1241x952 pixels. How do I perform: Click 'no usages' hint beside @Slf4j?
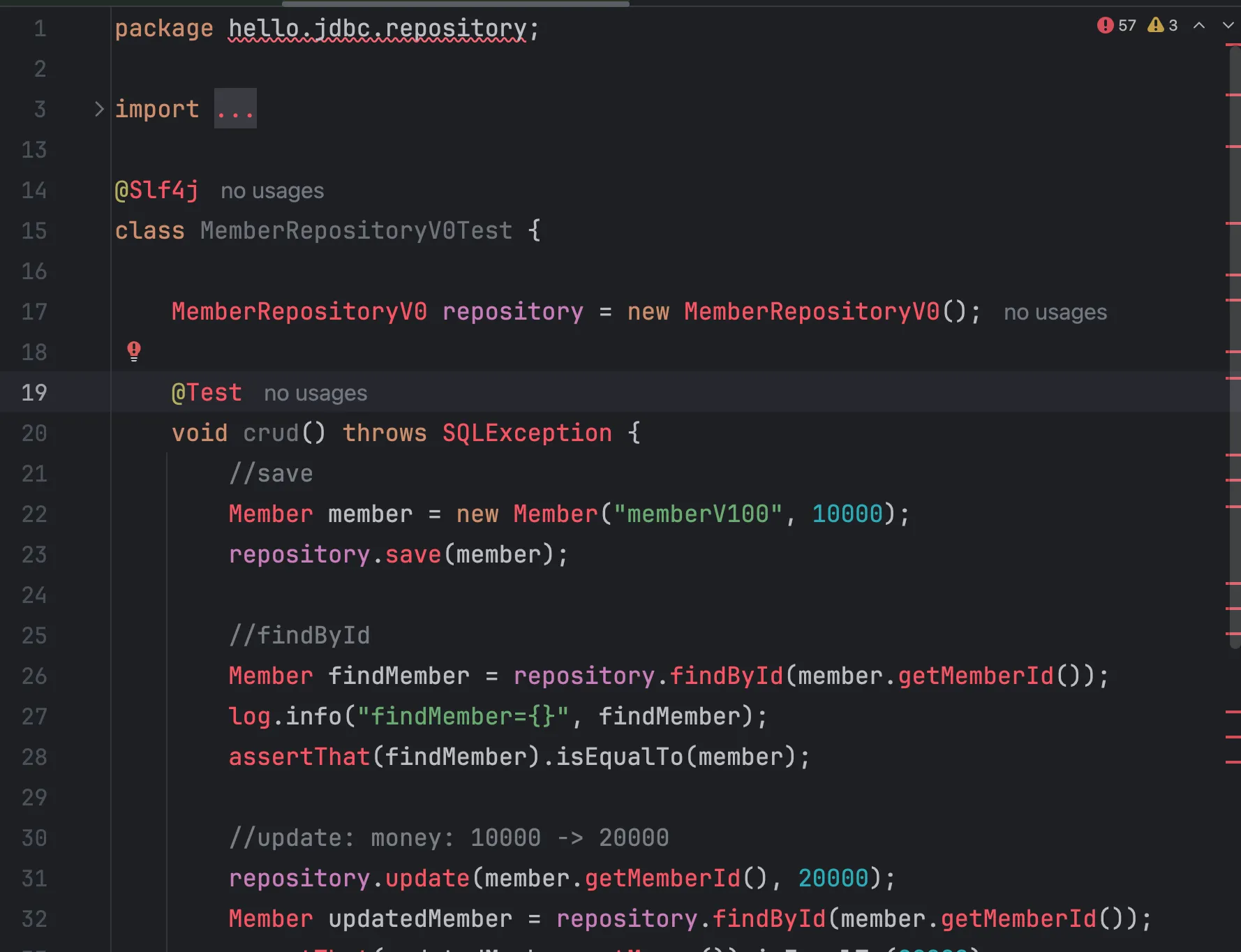[x=272, y=191]
